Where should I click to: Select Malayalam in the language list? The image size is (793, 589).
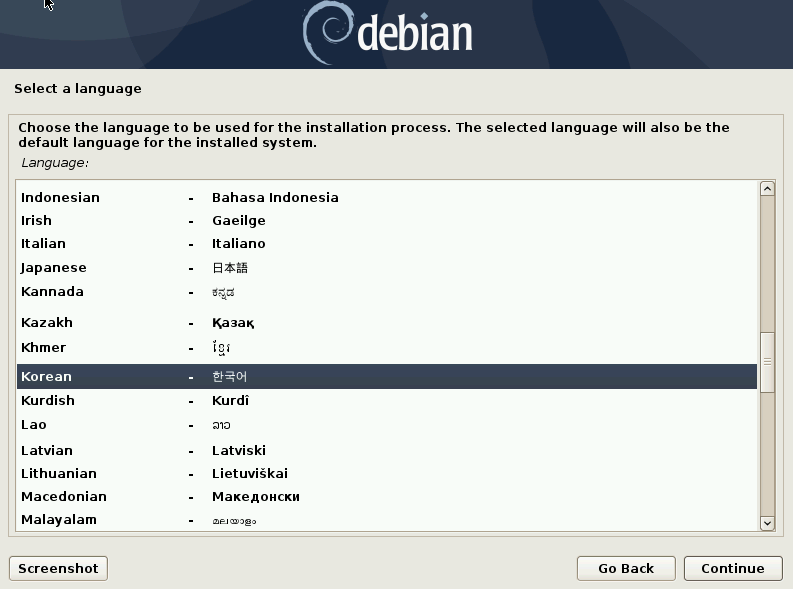coord(387,520)
